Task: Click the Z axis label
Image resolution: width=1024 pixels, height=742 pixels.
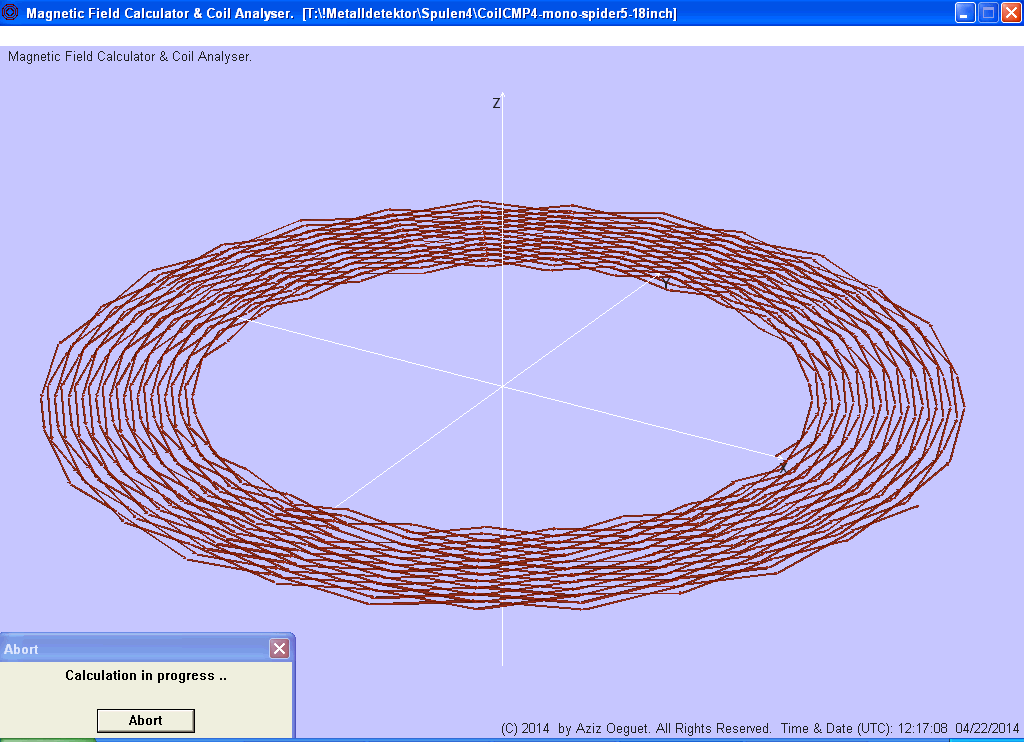Action: 495,103
